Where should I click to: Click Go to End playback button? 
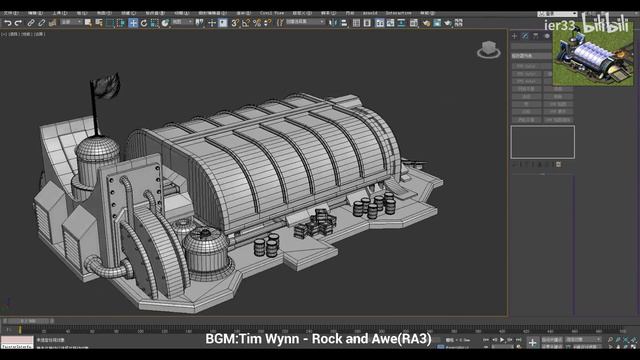(518, 340)
